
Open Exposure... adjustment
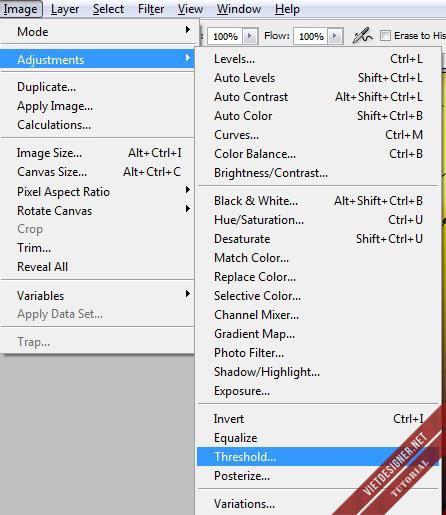pyautogui.click(x=318, y=391)
